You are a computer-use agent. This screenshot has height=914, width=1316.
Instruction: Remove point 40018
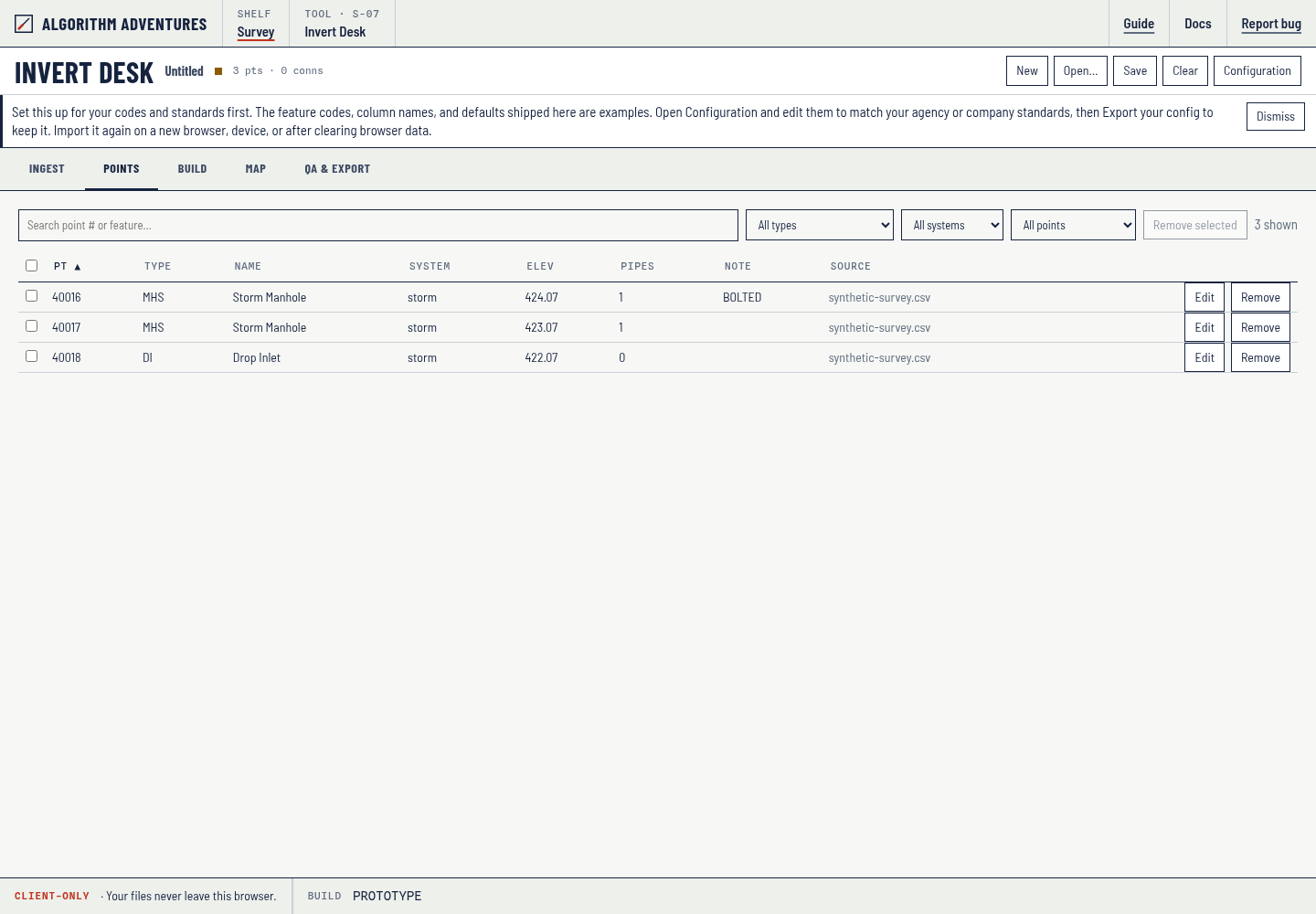coord(1260,357)
